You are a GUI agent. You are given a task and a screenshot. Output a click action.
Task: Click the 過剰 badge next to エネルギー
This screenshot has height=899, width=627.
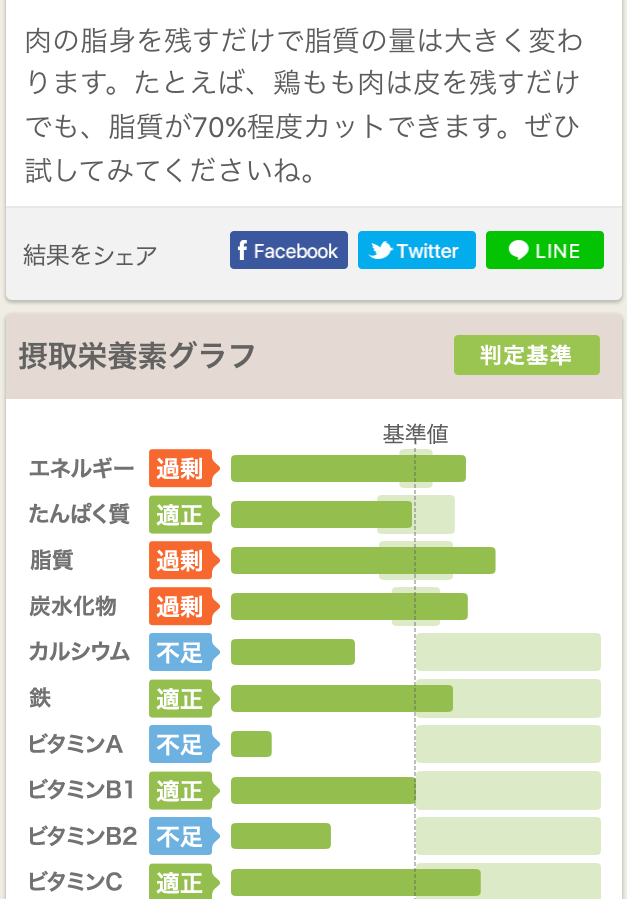(180, 468)
